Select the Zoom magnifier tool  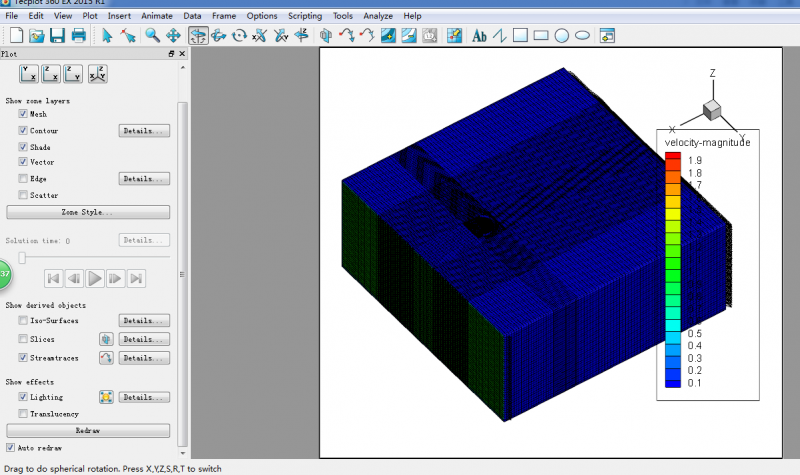pyautogui.click(x=152, y=36)
